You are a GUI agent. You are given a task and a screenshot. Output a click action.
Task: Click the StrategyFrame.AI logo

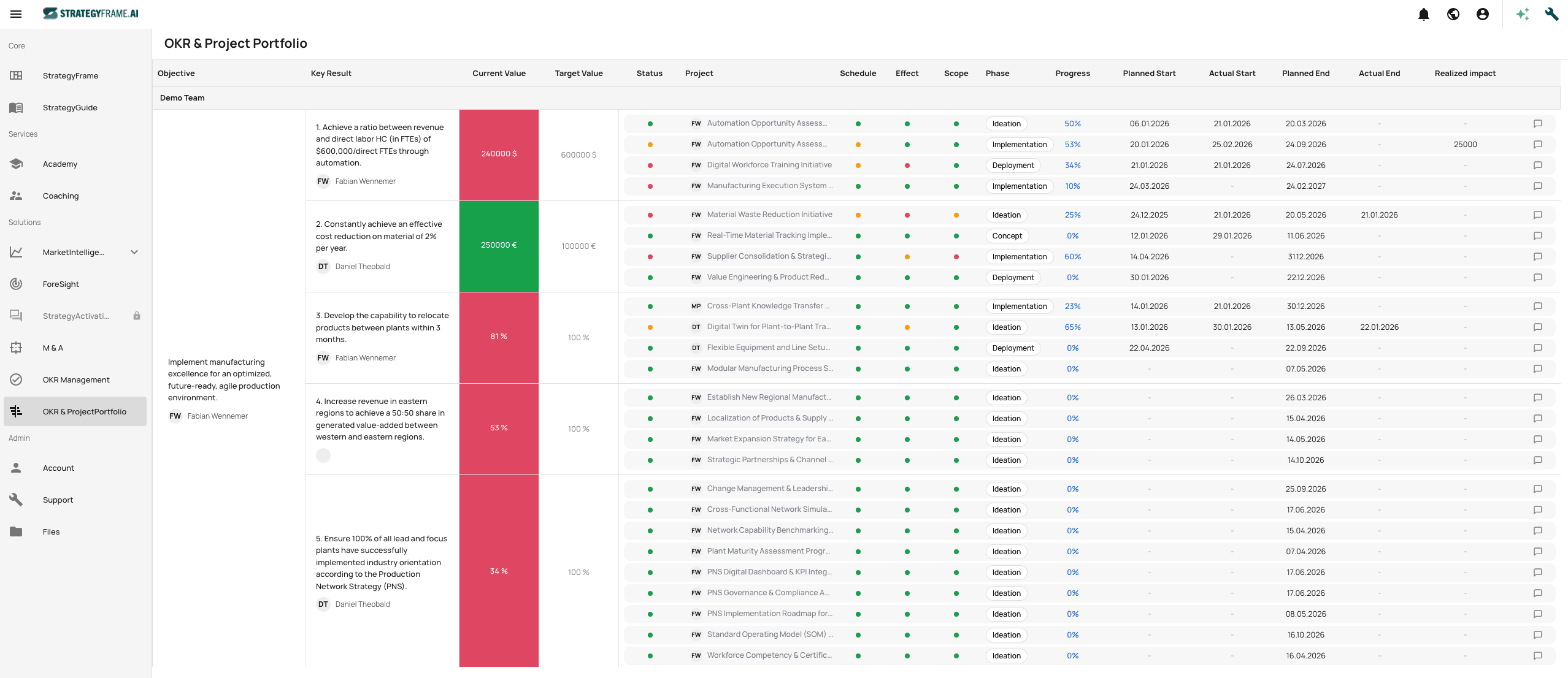91,13
